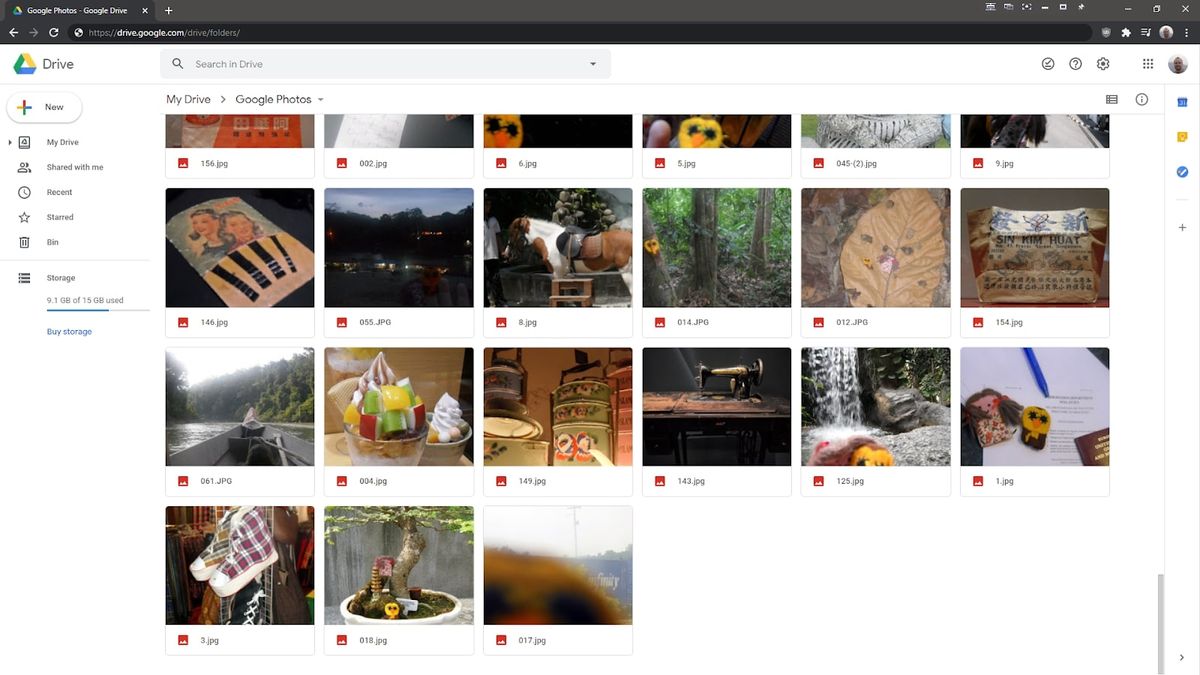Image resolution: width=1200 pixels, height=675 pixels.
Task: Open the Google Apps launcher grid
Action: [x=1148, y=63]
